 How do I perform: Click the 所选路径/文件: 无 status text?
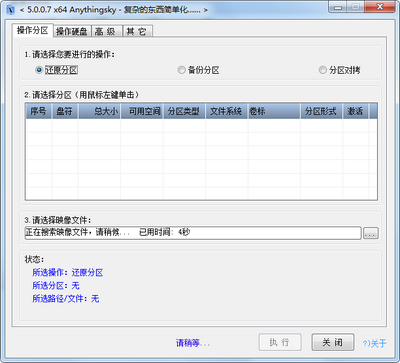coord(66,299)
